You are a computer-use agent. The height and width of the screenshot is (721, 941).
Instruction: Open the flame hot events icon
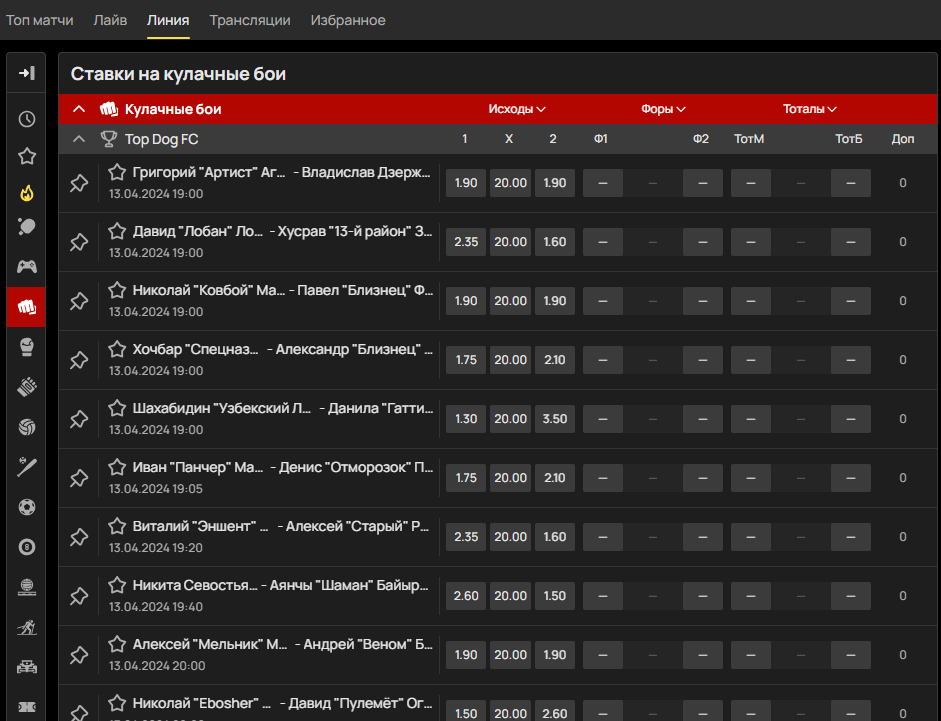(26, 193)
